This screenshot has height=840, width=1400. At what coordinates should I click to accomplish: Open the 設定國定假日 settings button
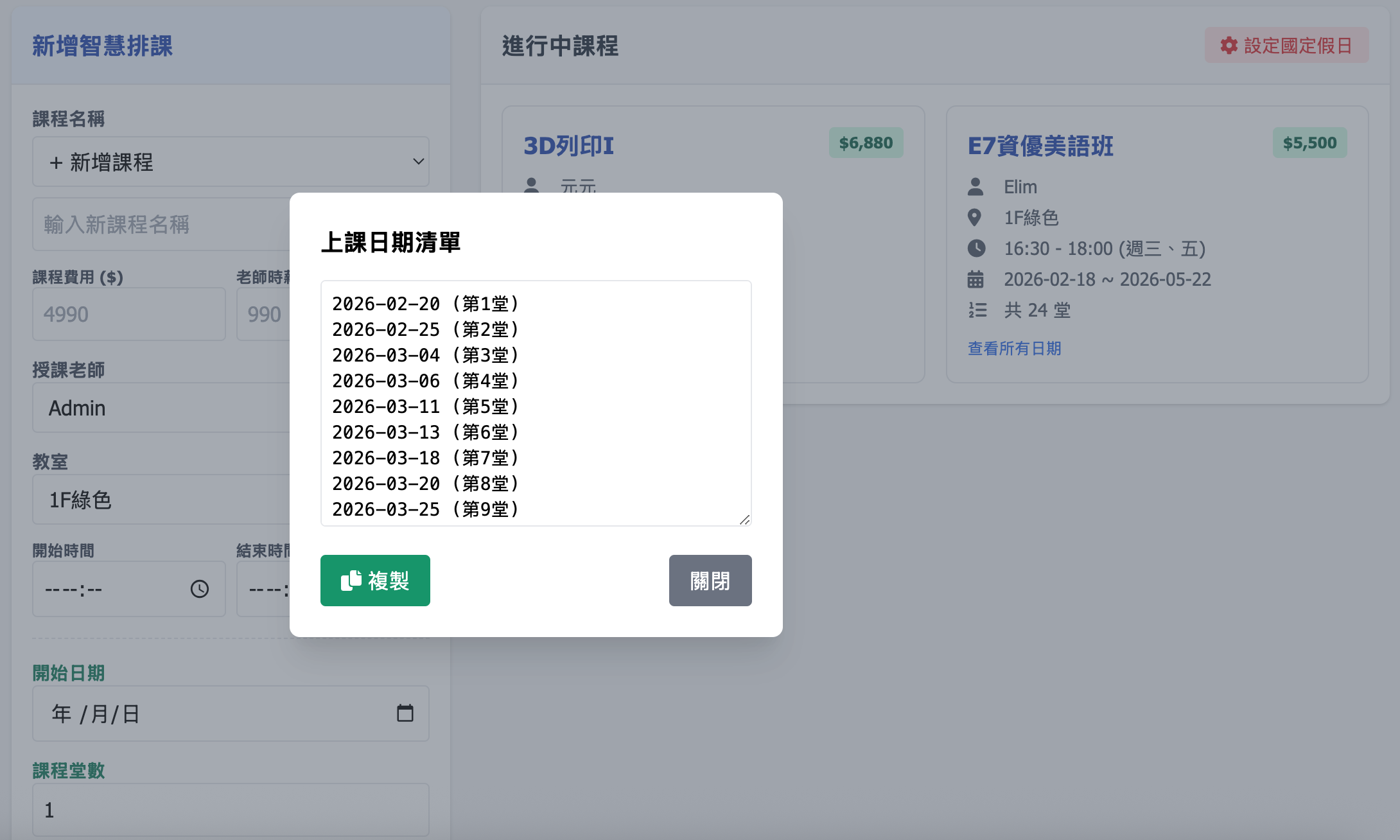tap(1286, 46)
